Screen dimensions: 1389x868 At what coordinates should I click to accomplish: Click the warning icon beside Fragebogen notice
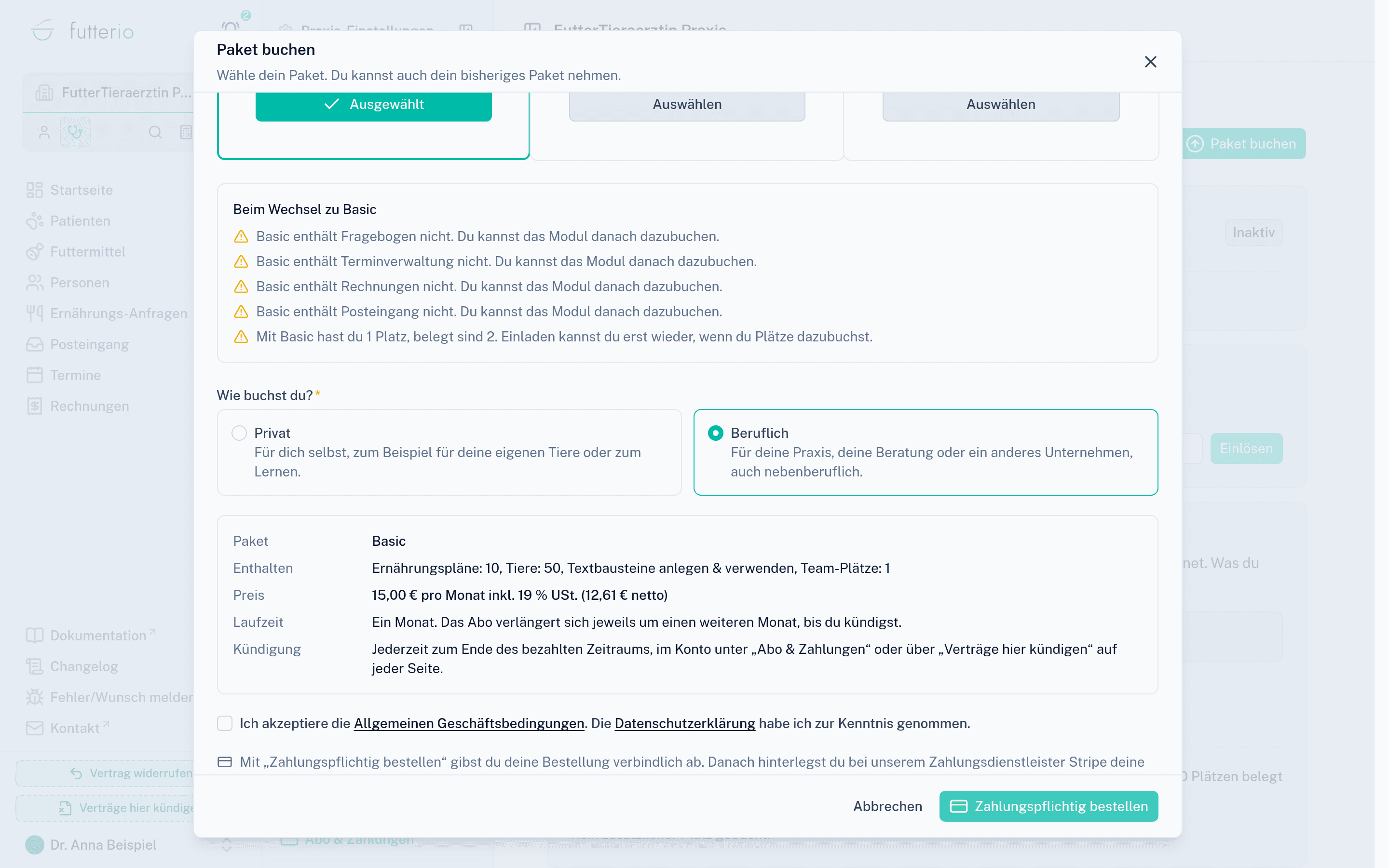pyautogui.click(x=241, y=236)
